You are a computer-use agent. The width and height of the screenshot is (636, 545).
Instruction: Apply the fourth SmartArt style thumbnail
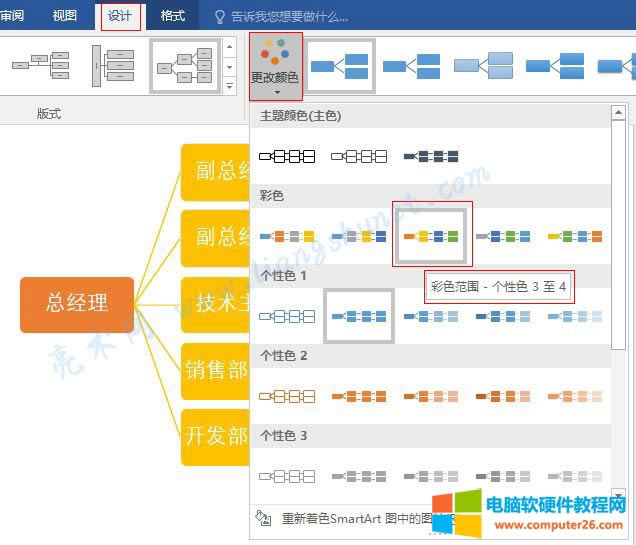pyautogui.click(x=555, y=65)
